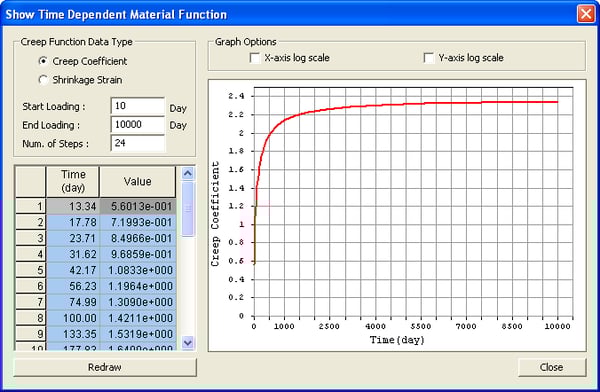600x392 pixels.
Task: Click the Start Loading input field
Action: (x=138, y=106)
